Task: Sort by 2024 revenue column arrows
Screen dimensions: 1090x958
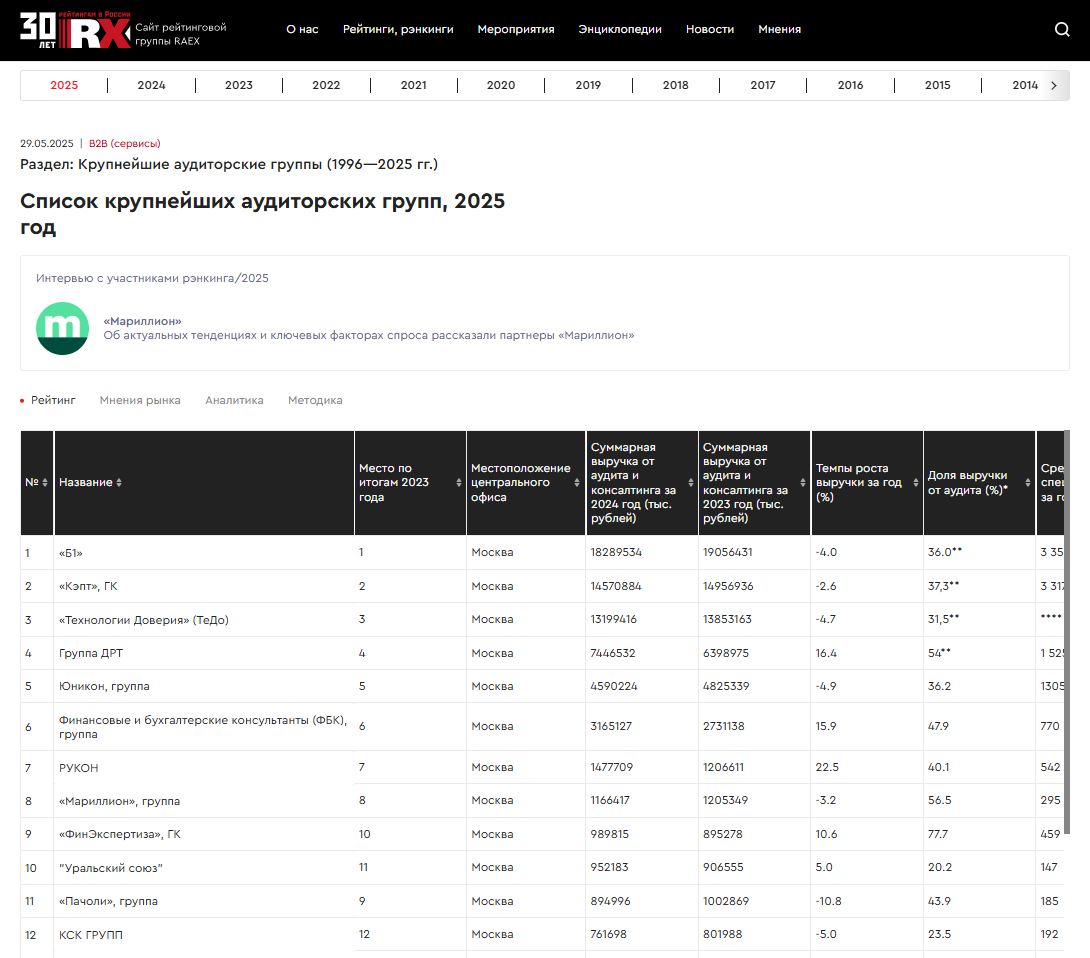Action: coord(690,482)
